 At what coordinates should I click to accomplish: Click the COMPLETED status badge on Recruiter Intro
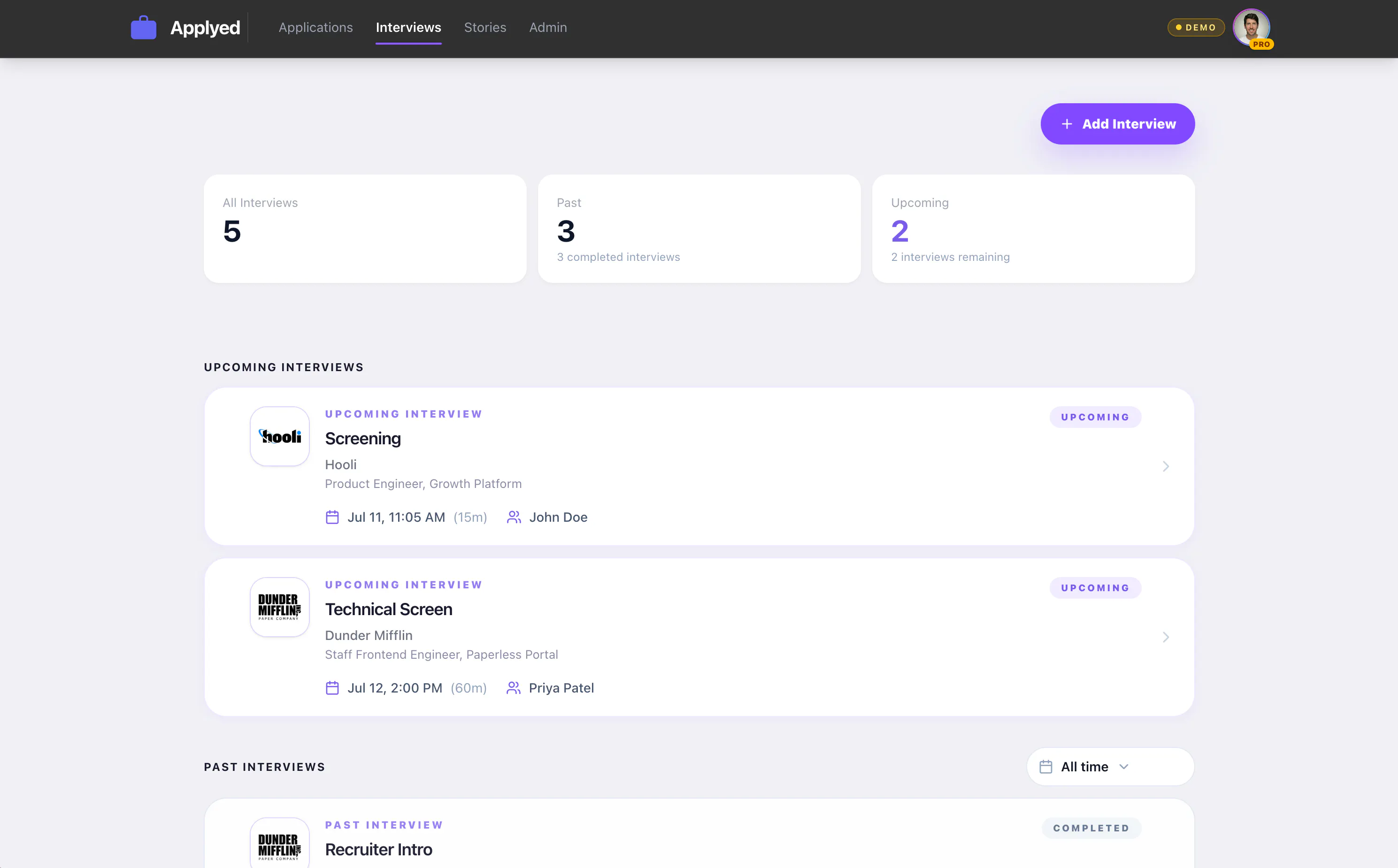1091,828
